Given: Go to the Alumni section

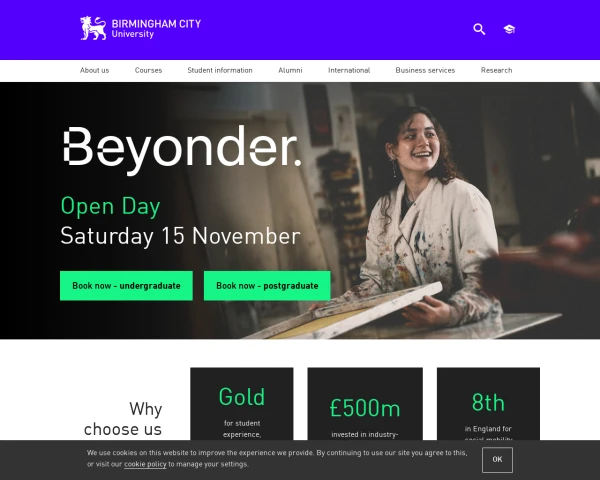Looking at the screenshot, I should pos(290,70).
